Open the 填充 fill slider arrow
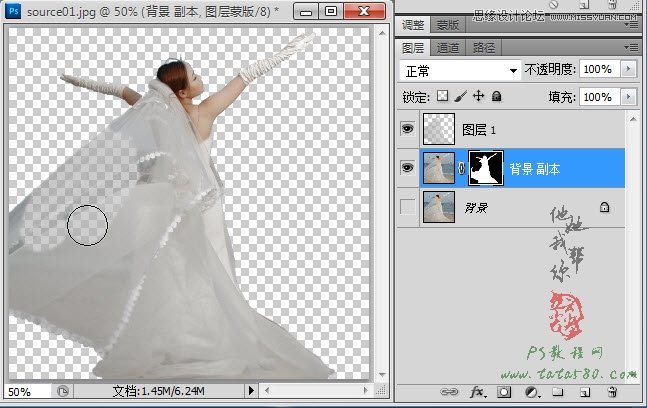The height and width of the screenshot is (408, 647). coord(628,97)
